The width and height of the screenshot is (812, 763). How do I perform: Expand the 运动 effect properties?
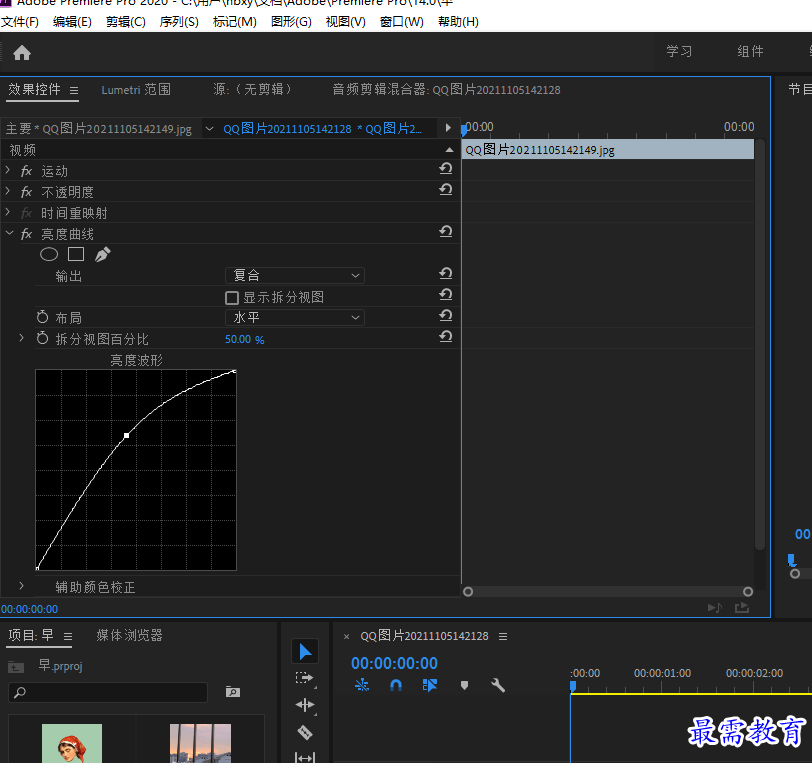click(x=8, y=170)
